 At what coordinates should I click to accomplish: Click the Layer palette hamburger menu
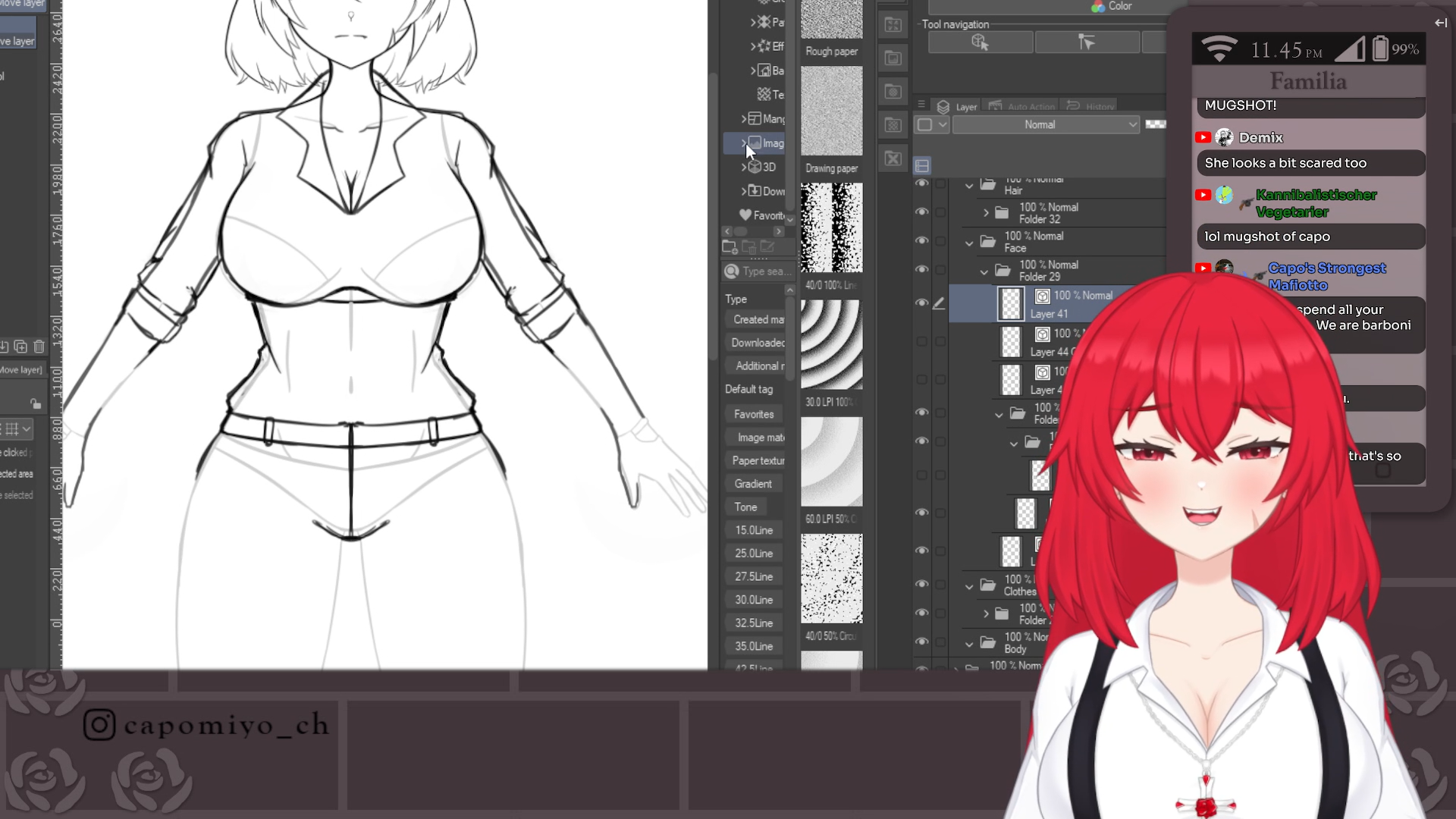(921, 105)
